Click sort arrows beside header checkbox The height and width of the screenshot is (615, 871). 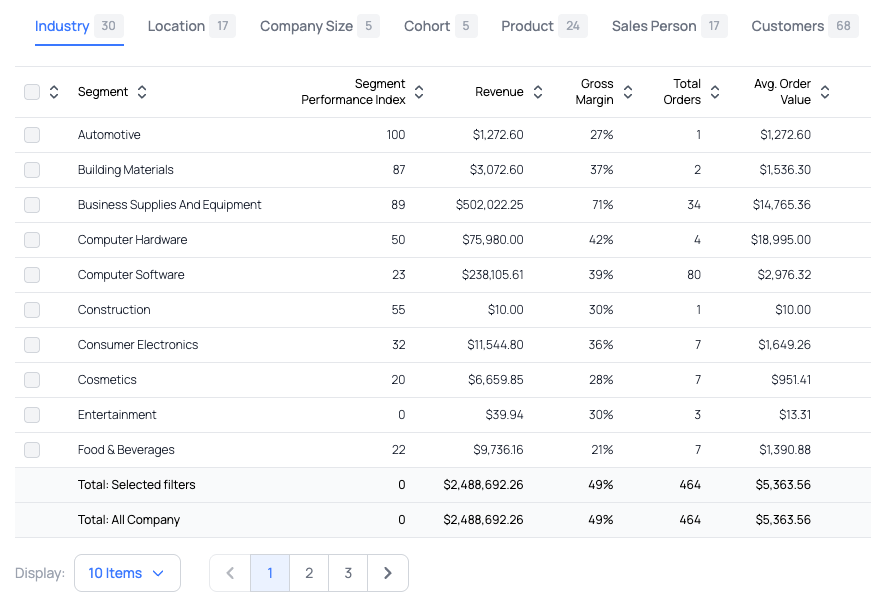tap(54, 92)
